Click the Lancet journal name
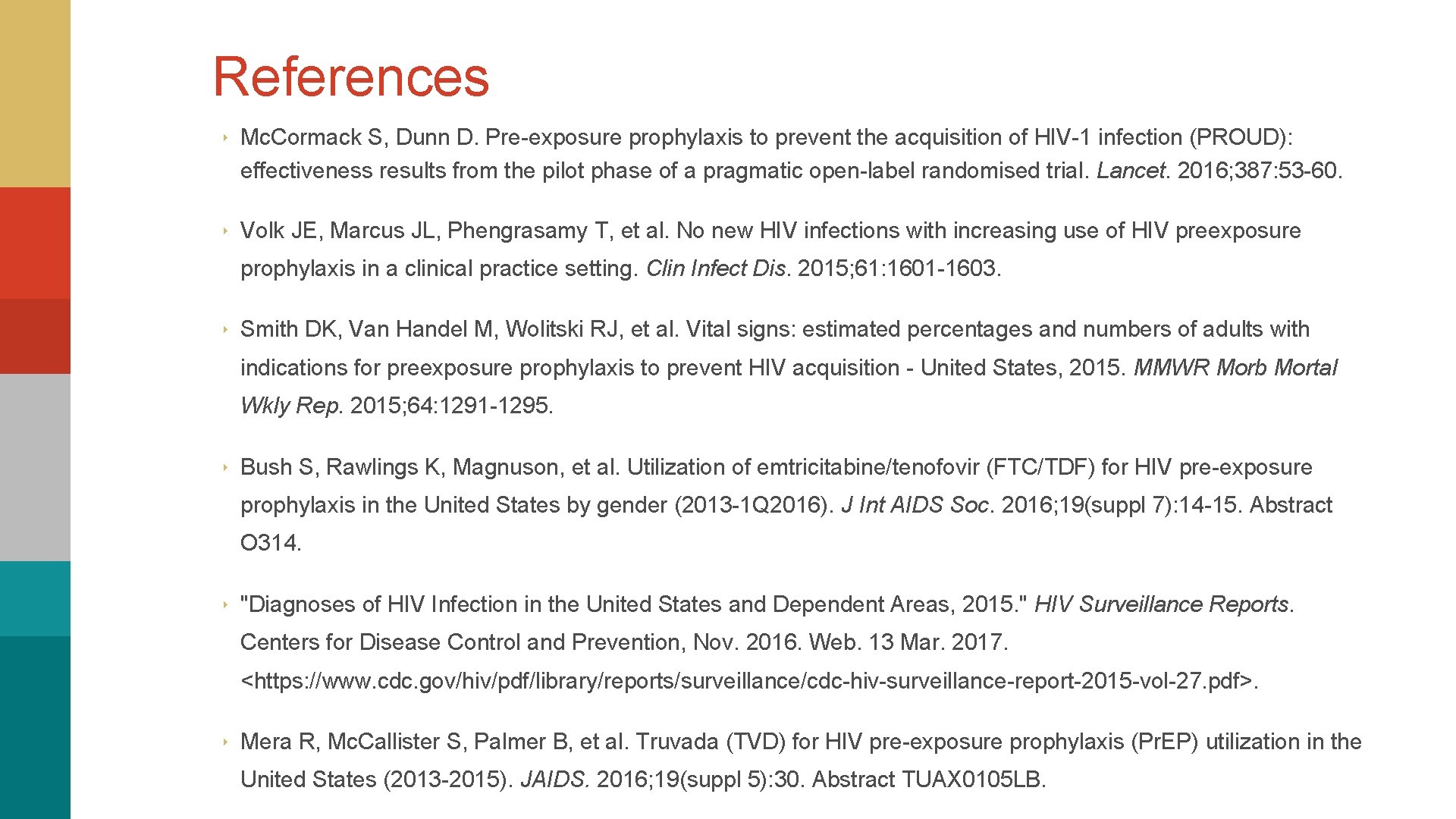The image size is (1456, 819). click(x=1130, y=171)
